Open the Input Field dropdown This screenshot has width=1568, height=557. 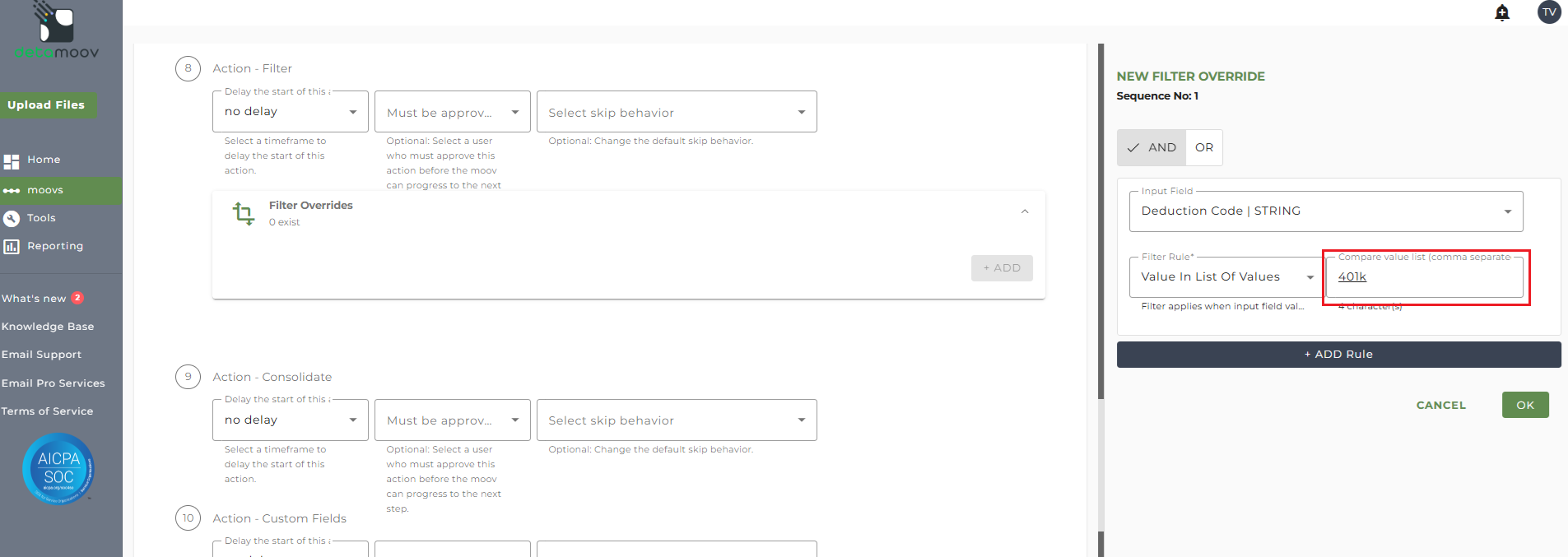[1325, 211]
